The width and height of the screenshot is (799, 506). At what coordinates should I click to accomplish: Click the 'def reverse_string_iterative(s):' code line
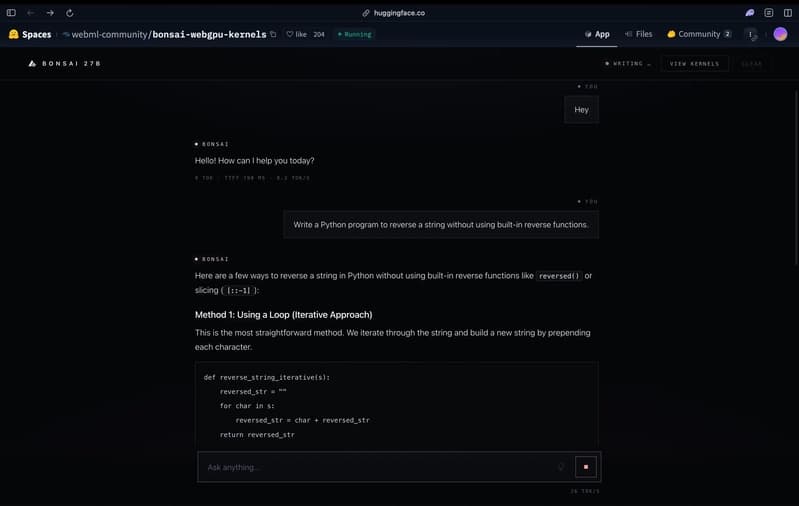point(267,378)
